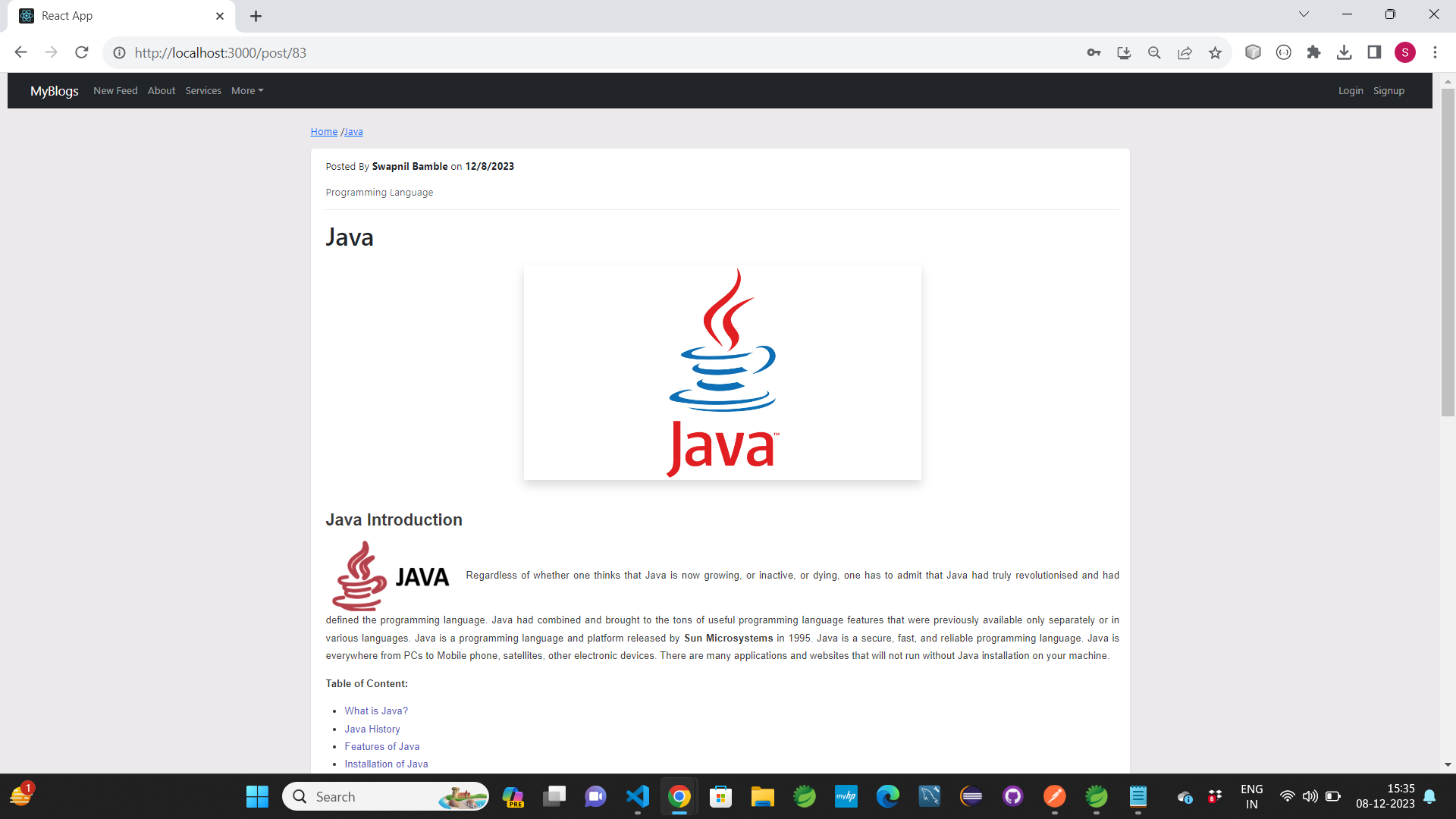
Task: Open the Services nav item
Action: (x=203, y=90)
